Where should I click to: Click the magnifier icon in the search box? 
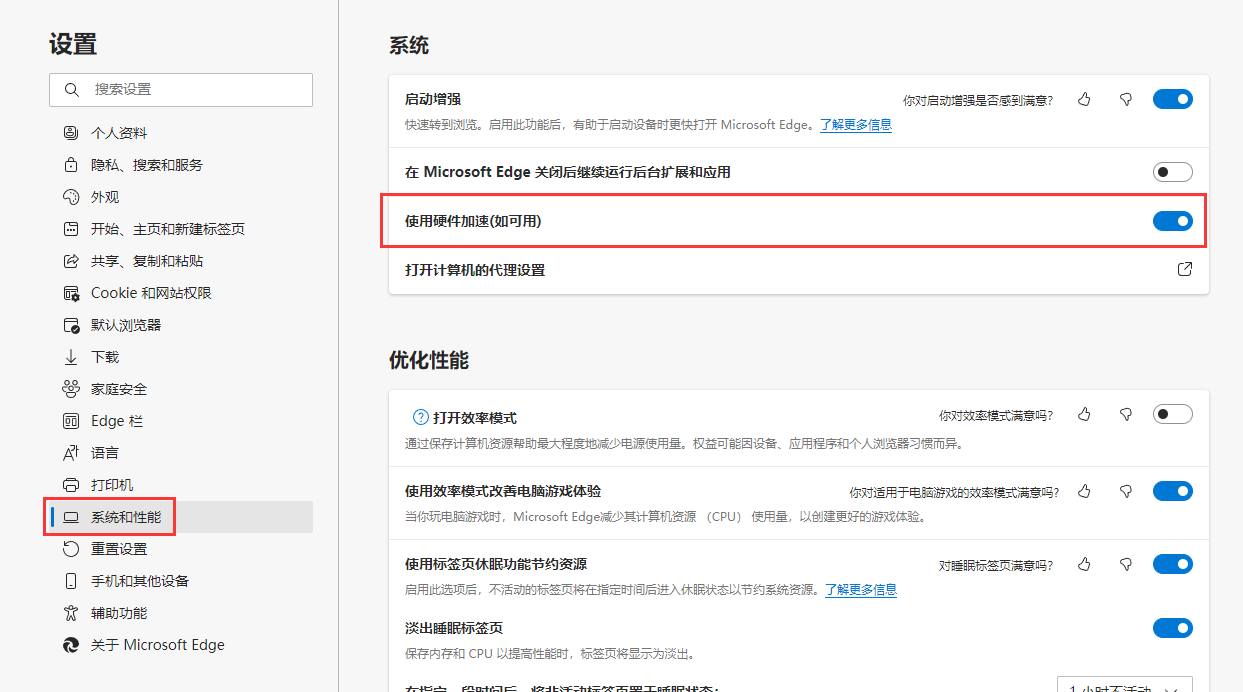point(71,90)
